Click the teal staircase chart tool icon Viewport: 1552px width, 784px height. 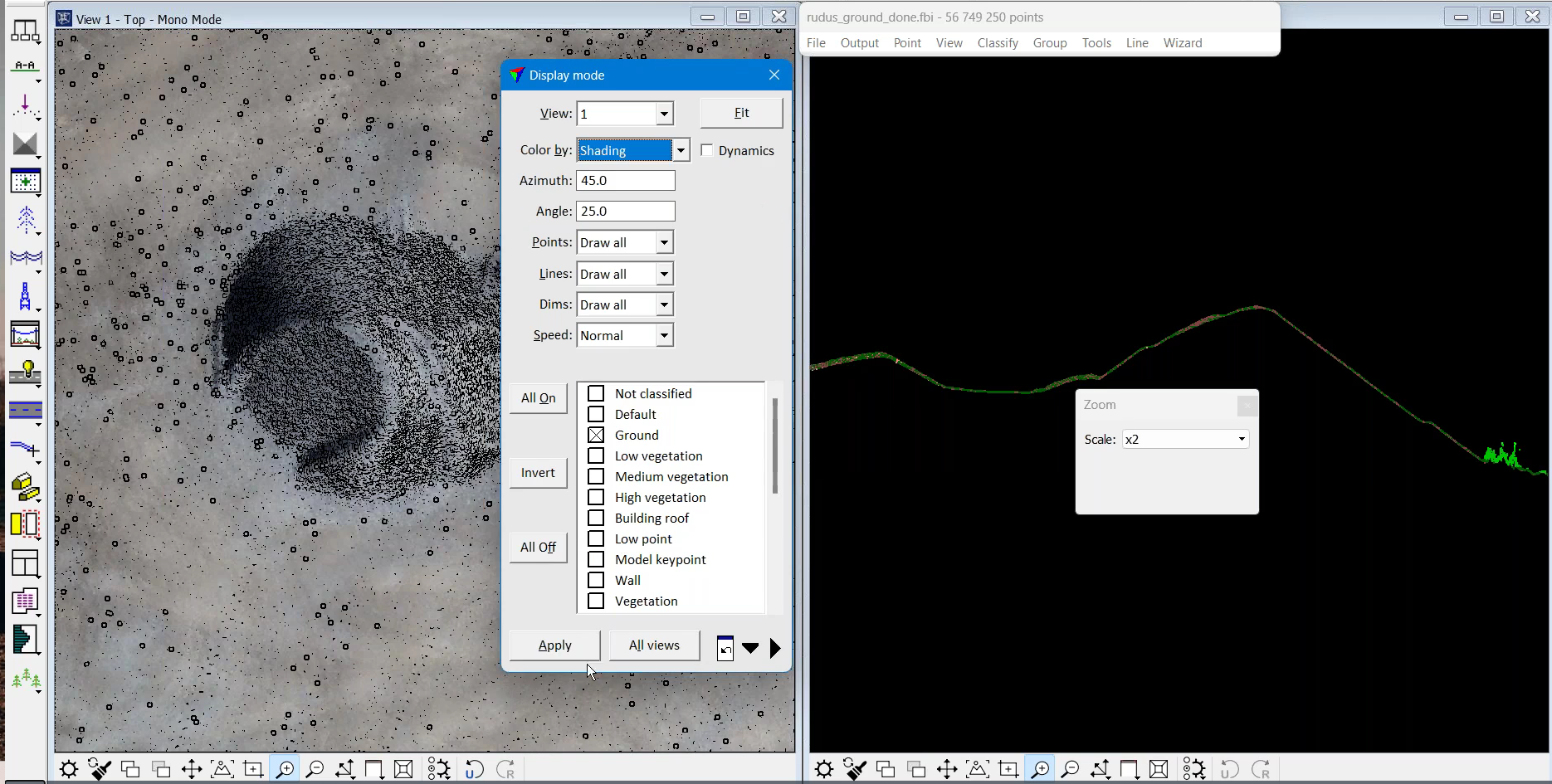tap(25, 640)
